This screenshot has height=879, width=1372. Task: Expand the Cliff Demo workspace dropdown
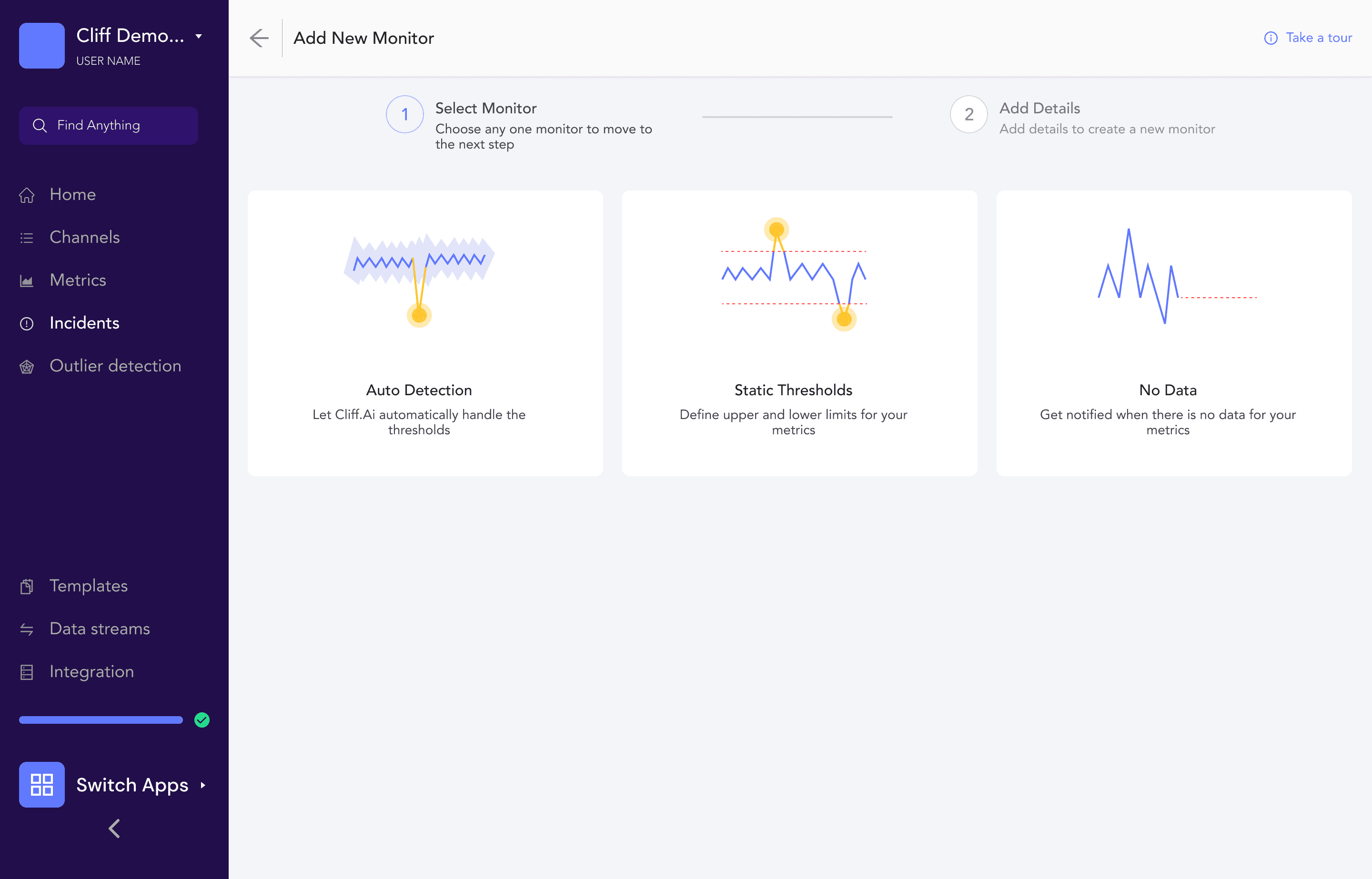pyautogui.click(x=199, y=36)
